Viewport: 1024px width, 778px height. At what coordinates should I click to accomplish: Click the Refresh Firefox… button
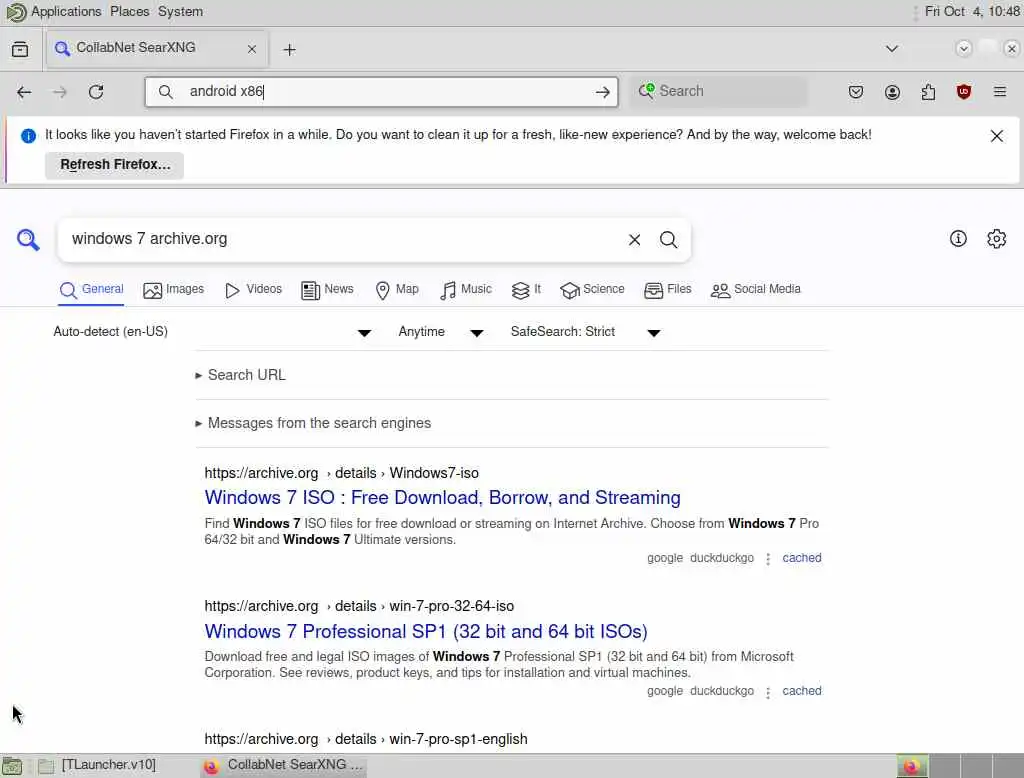tap(115, 165)
